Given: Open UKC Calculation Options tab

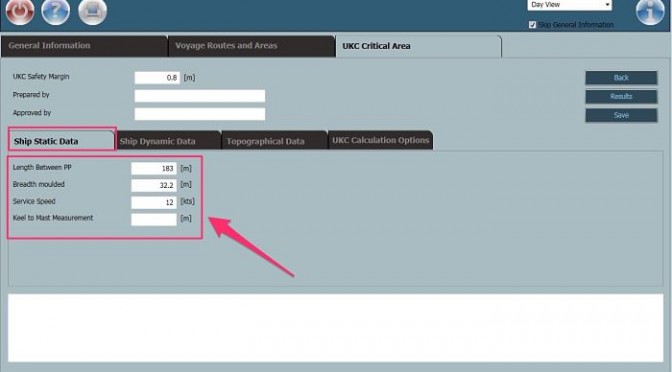Looking at the screenshot, I should click(x=380, y=140).
